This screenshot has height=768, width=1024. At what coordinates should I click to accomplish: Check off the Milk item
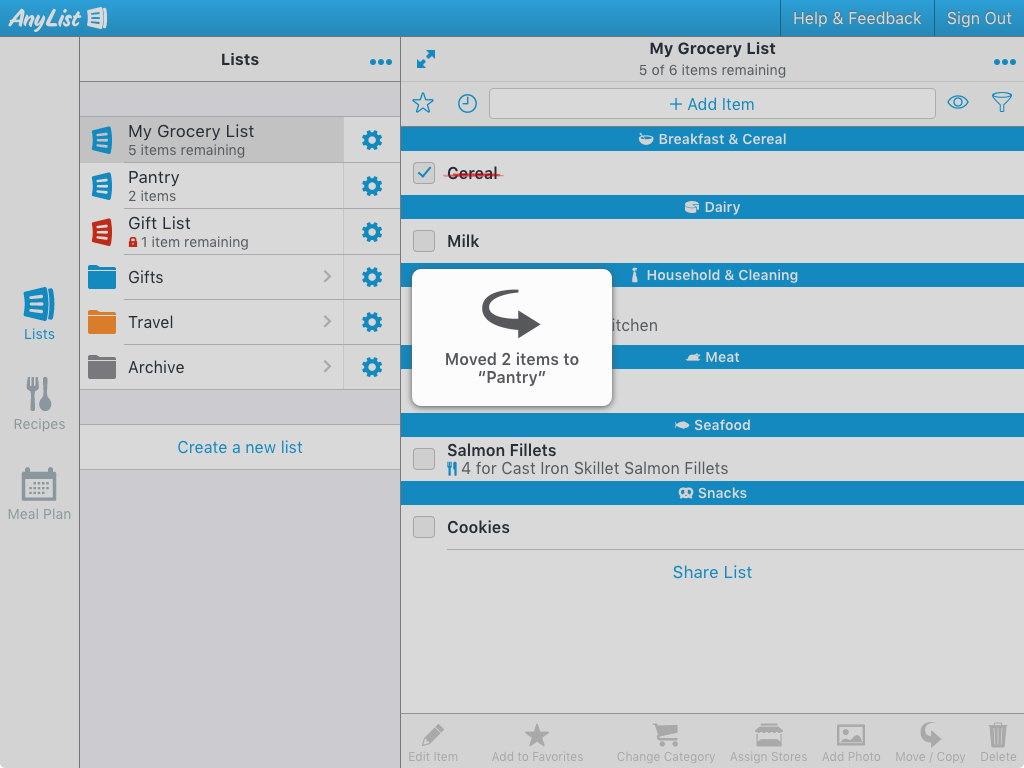tap(424, 241)
